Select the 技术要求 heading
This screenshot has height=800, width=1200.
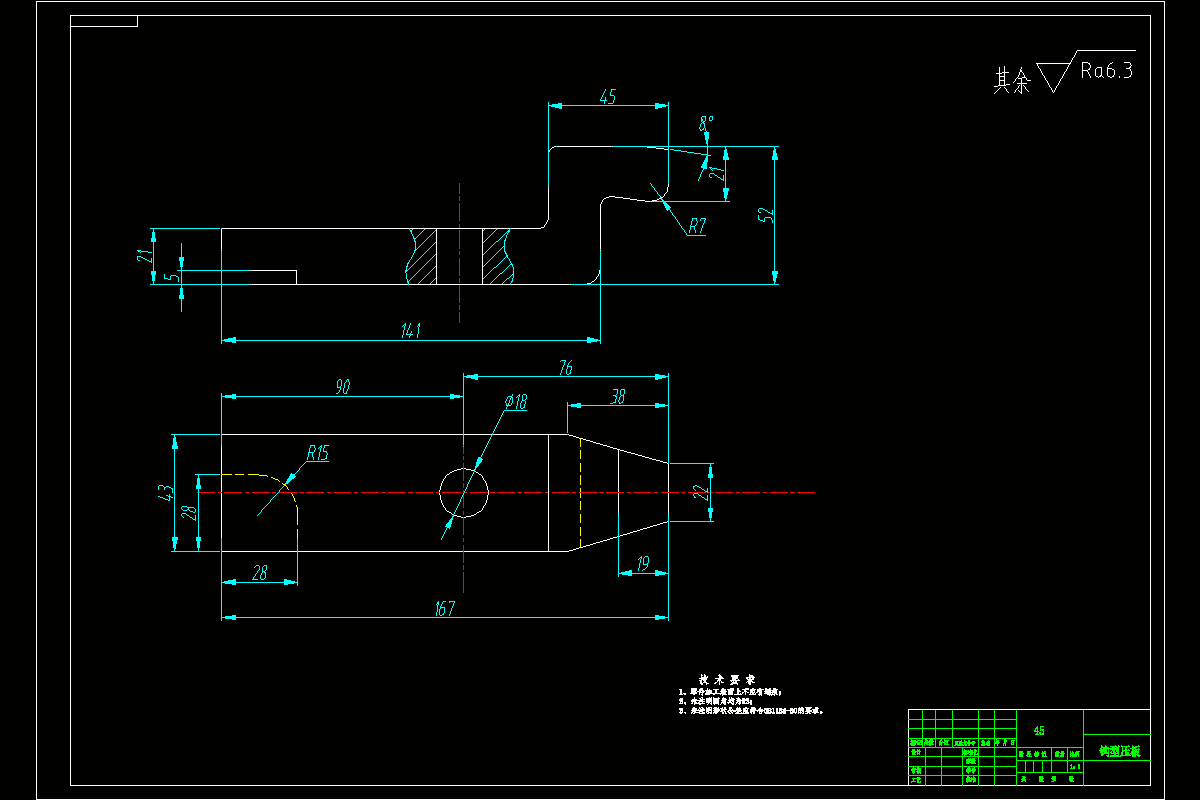coord(727,678)
